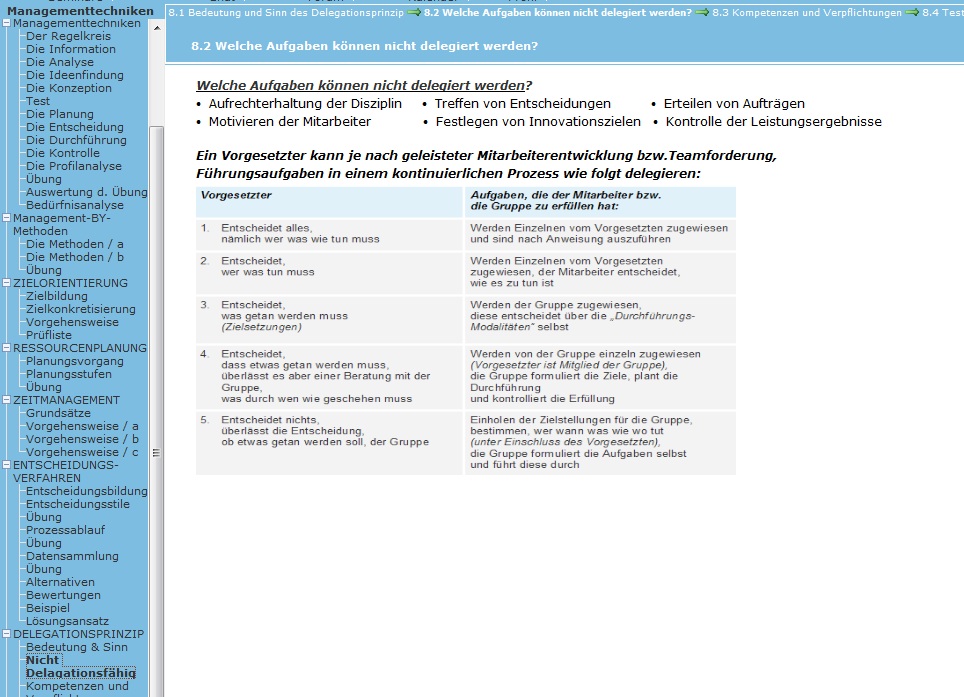Go to Die Analyse
Image resolution: width=964 pixels, height=697 pixels.
pos(60,62)
